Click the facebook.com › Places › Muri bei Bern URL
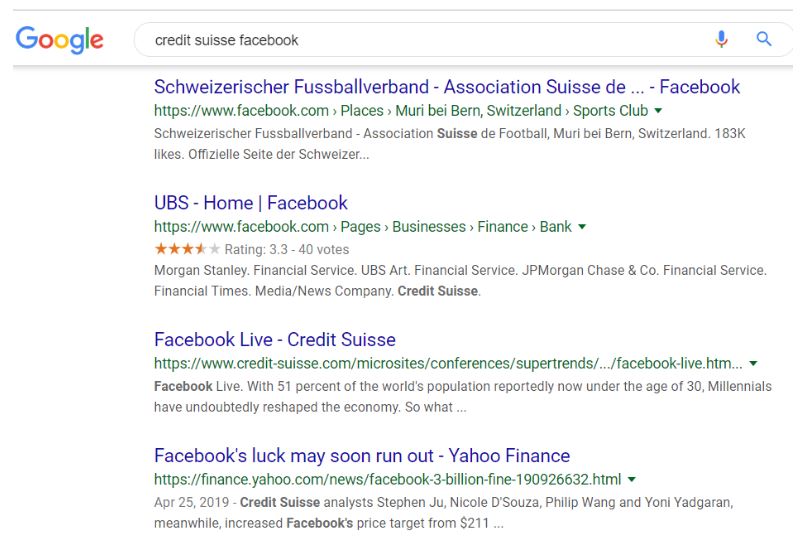Image resolution: width=805 pixels, height=545 pixels. click(401, 110)
